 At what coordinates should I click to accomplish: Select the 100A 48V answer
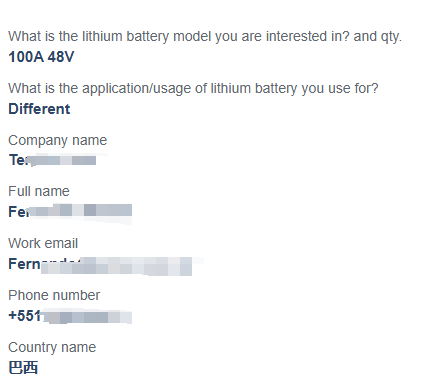pos(41,57)
